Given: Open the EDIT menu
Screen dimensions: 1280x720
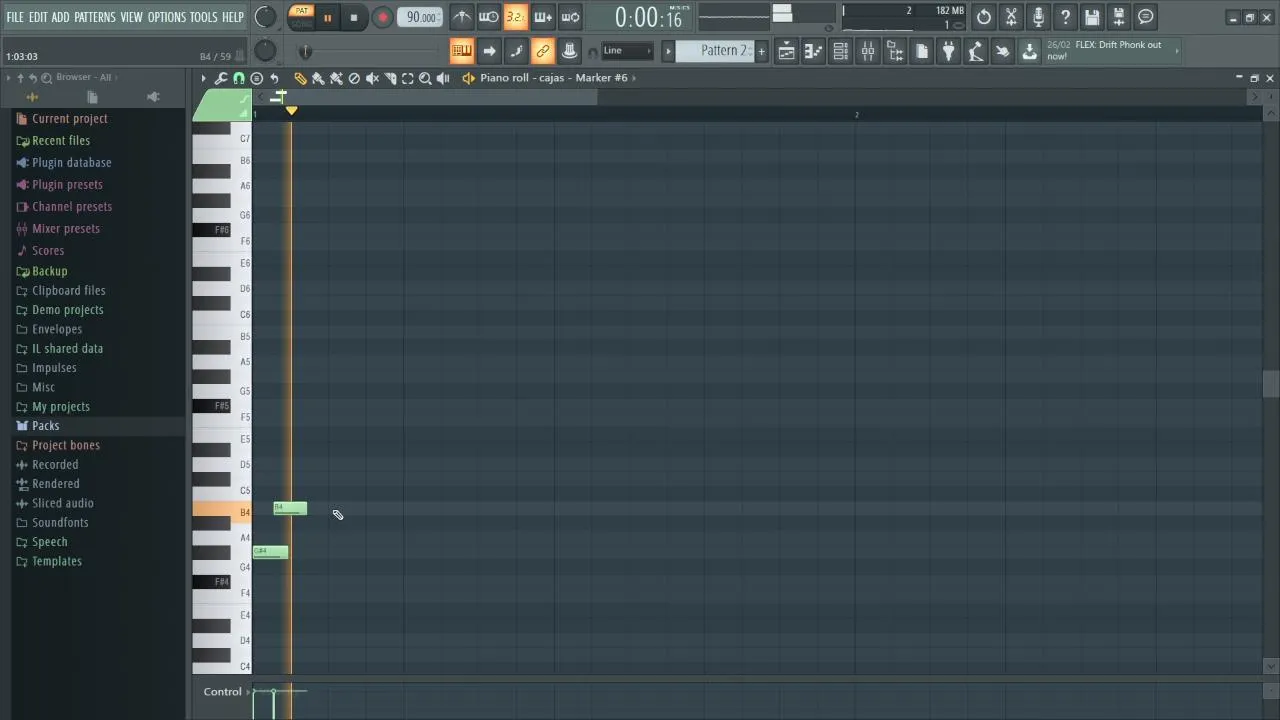Looking at the screenshot, I should point(38,17).
